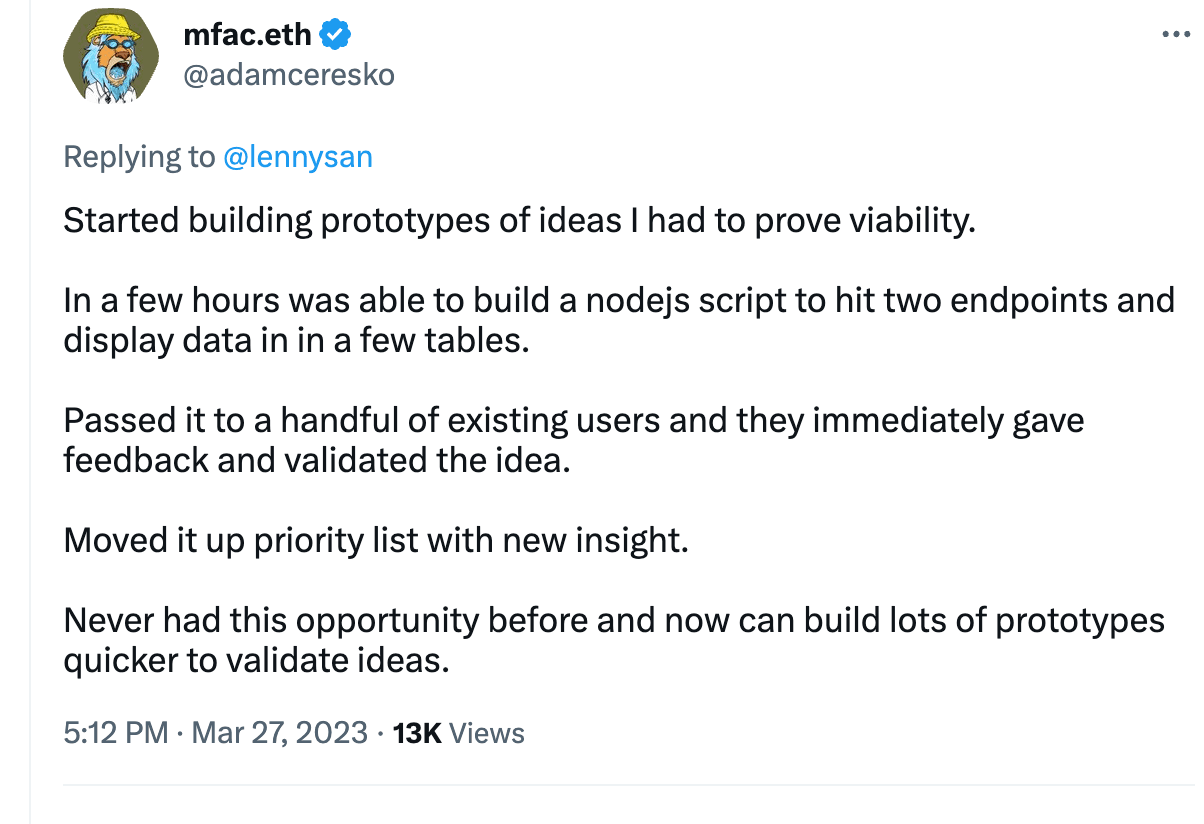Viewport: 1204px width, 824px height.
Task: Click the "Passed it to a handful" line
Action: tap(573, 420)
